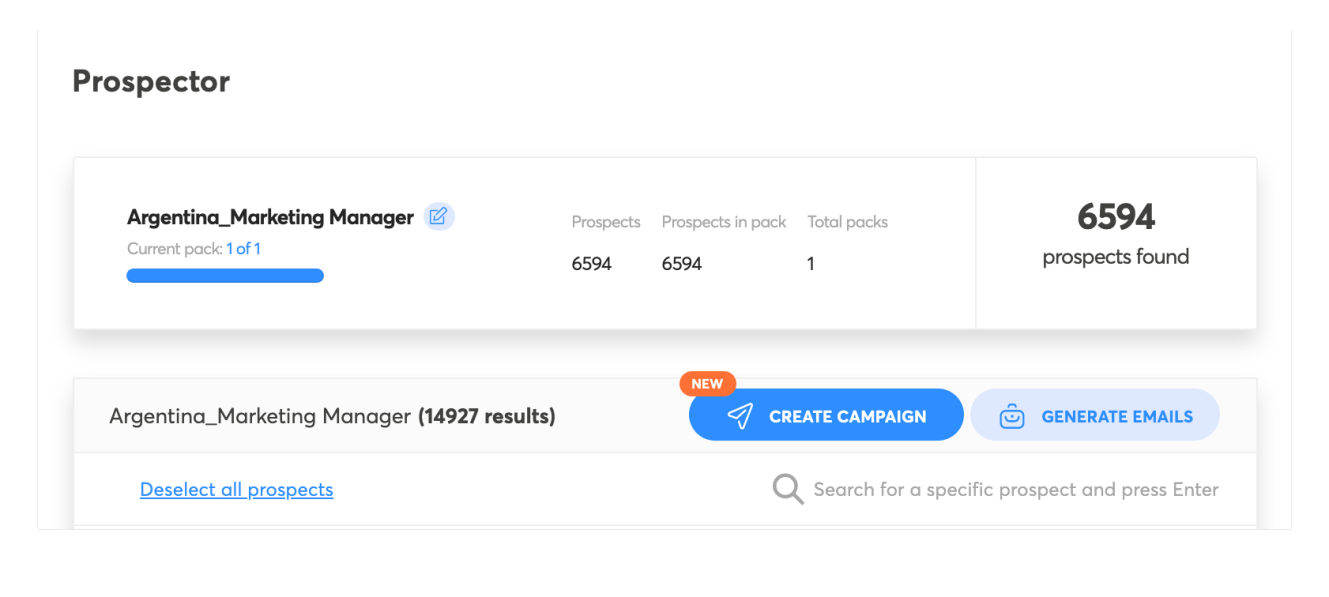Deselect all prospects via the link
Viewport: 1329px width, 597px height.
(237, 490)
